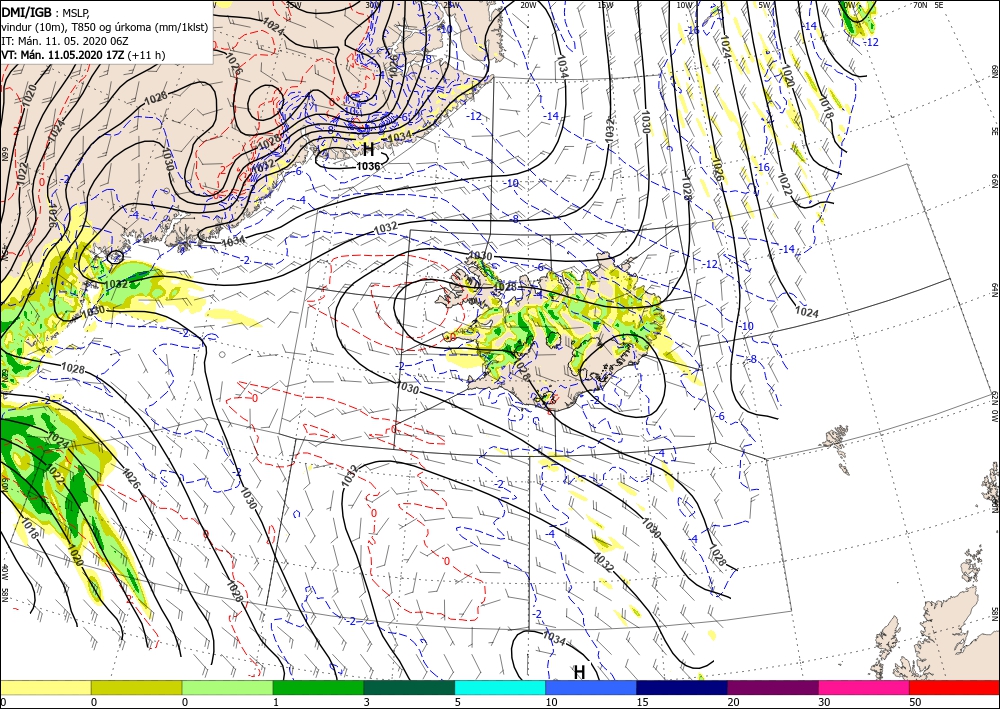Image resolution: width=1000 pixels, height=709 pixels.
Task: Pick the light green legend swatch
Action: click(x=227, y=687)
